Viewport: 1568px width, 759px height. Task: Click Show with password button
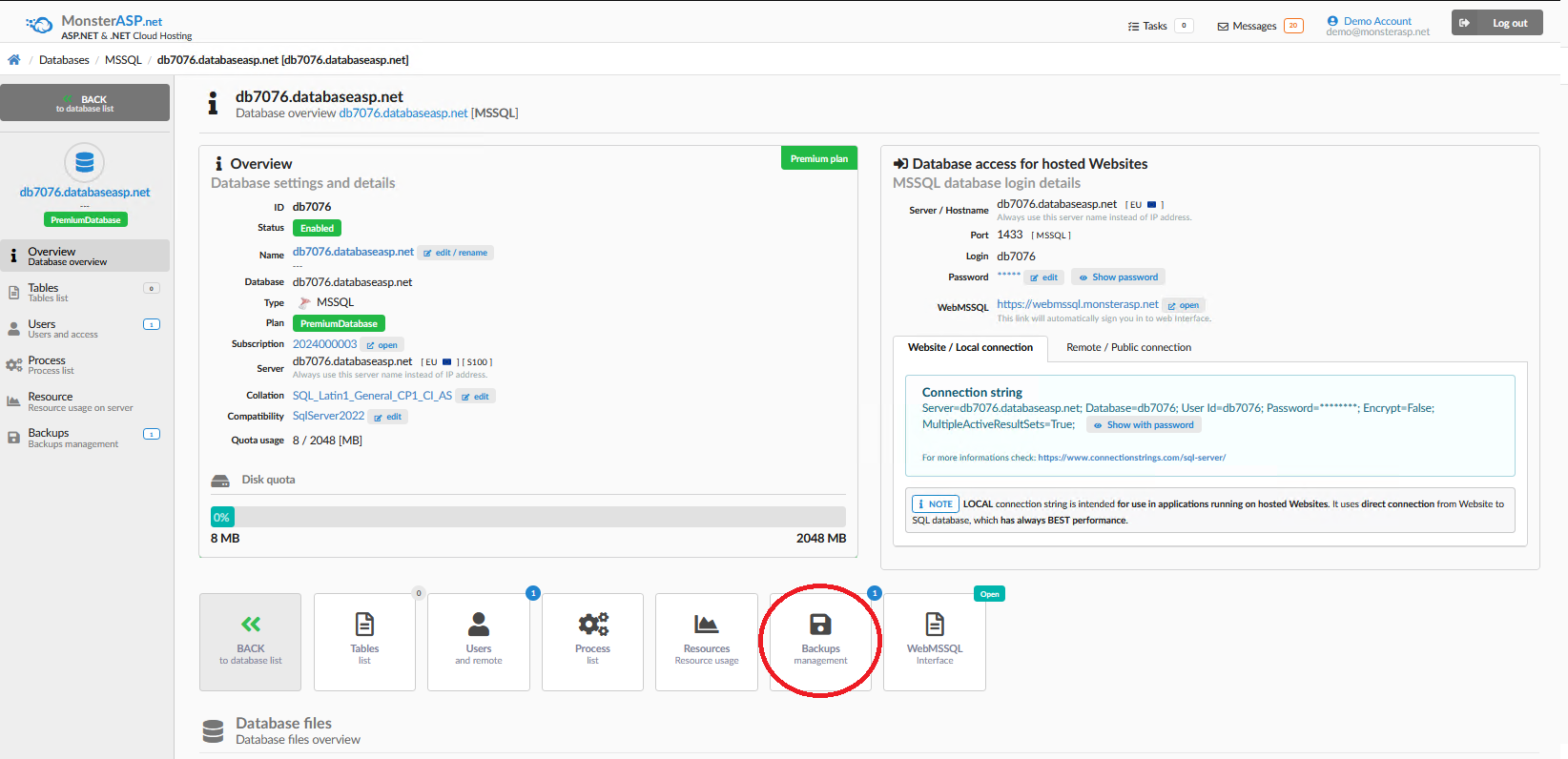coord(1144,425)
